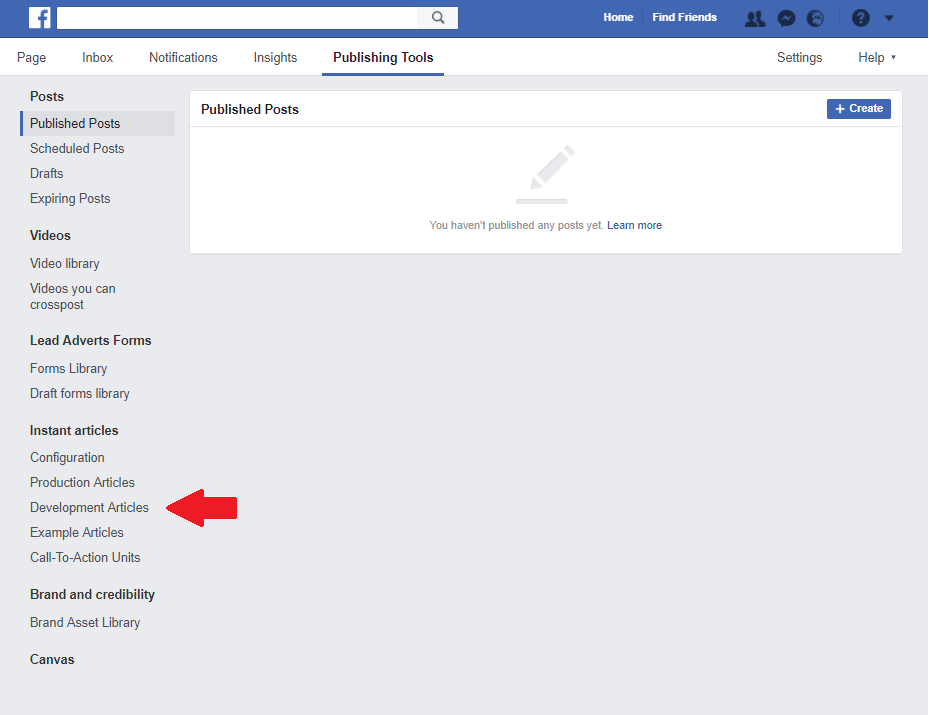Switch to the Inbox tab
Viewport: 929px width, 715px height.
coord(97,57)
